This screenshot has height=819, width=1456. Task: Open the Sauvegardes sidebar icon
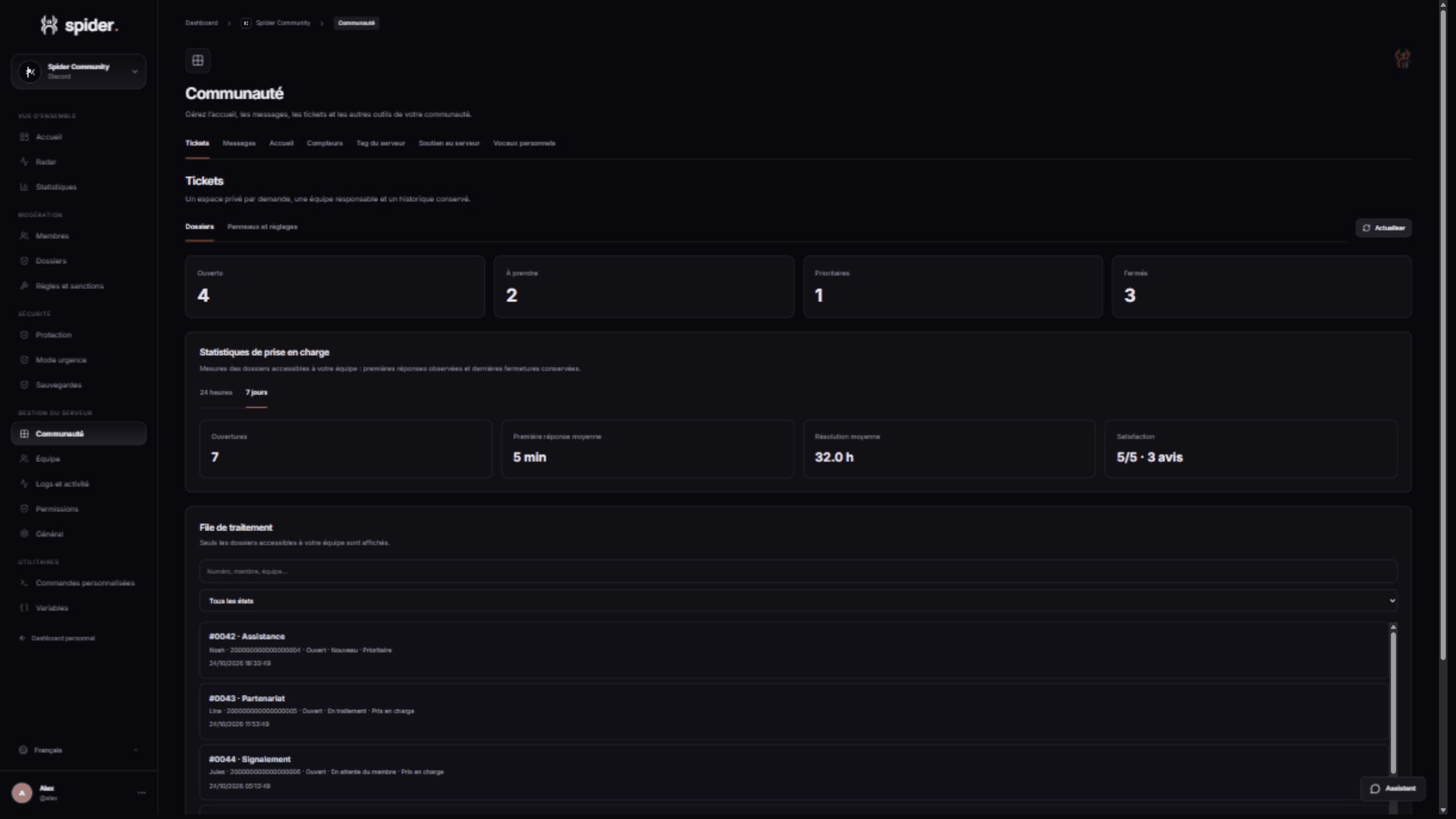24,384
